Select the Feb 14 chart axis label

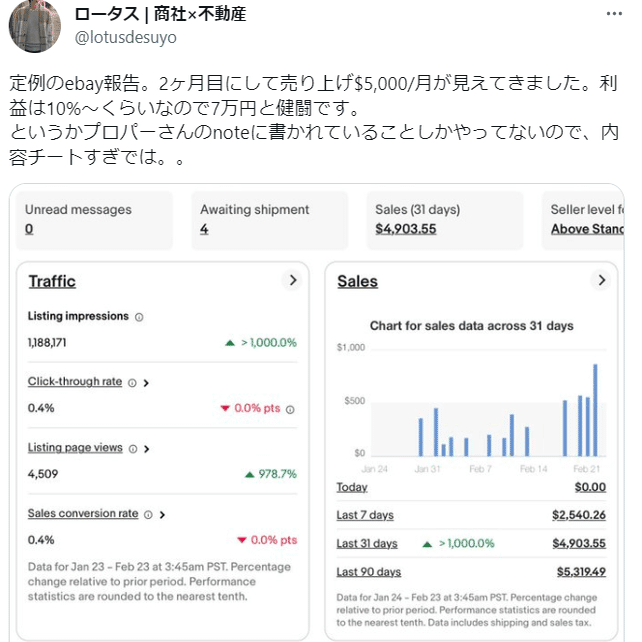(533, 469)
